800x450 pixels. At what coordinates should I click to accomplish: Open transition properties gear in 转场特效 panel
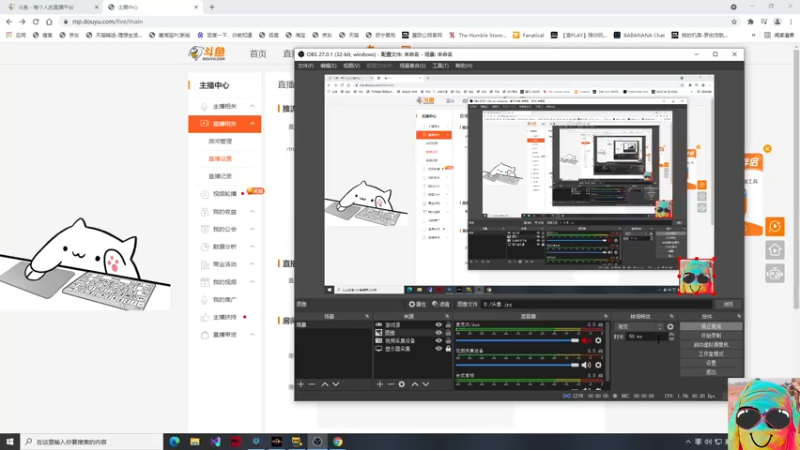point(670,327)
